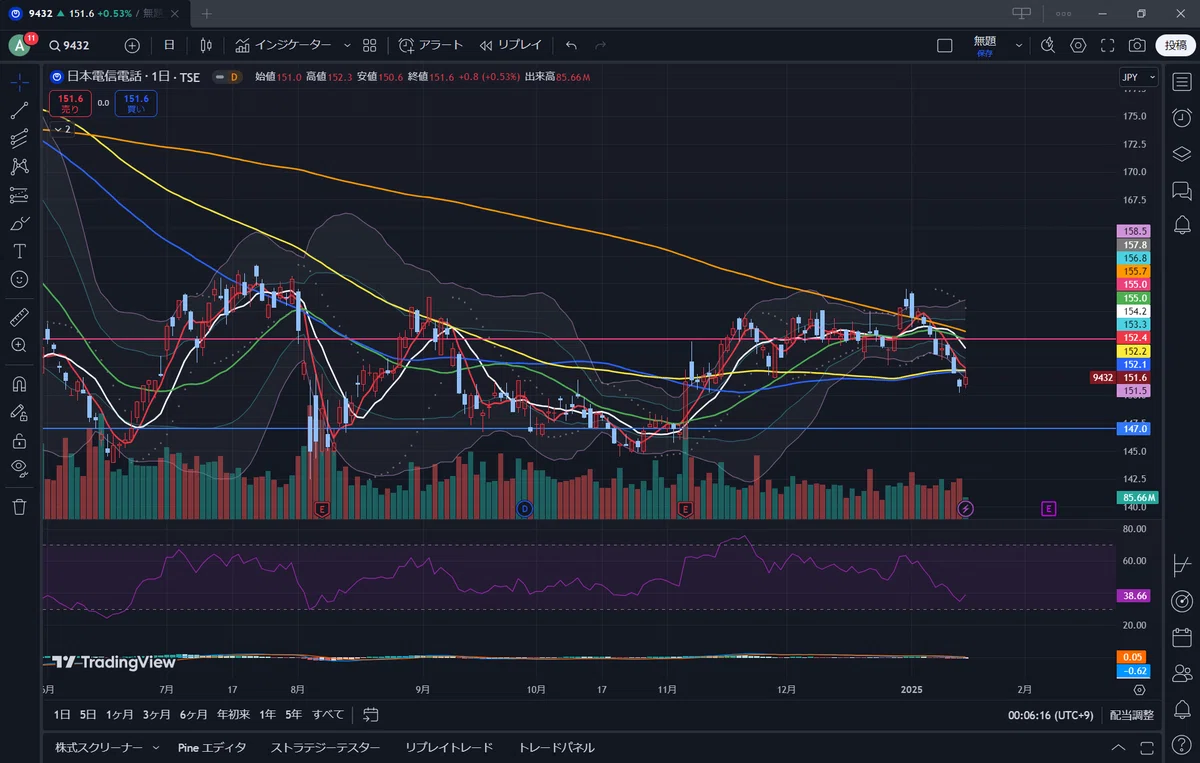Open the Trade Panel tab
Image resolution: width=1200 pixels, height=763 pixels.
coord(556,747)
